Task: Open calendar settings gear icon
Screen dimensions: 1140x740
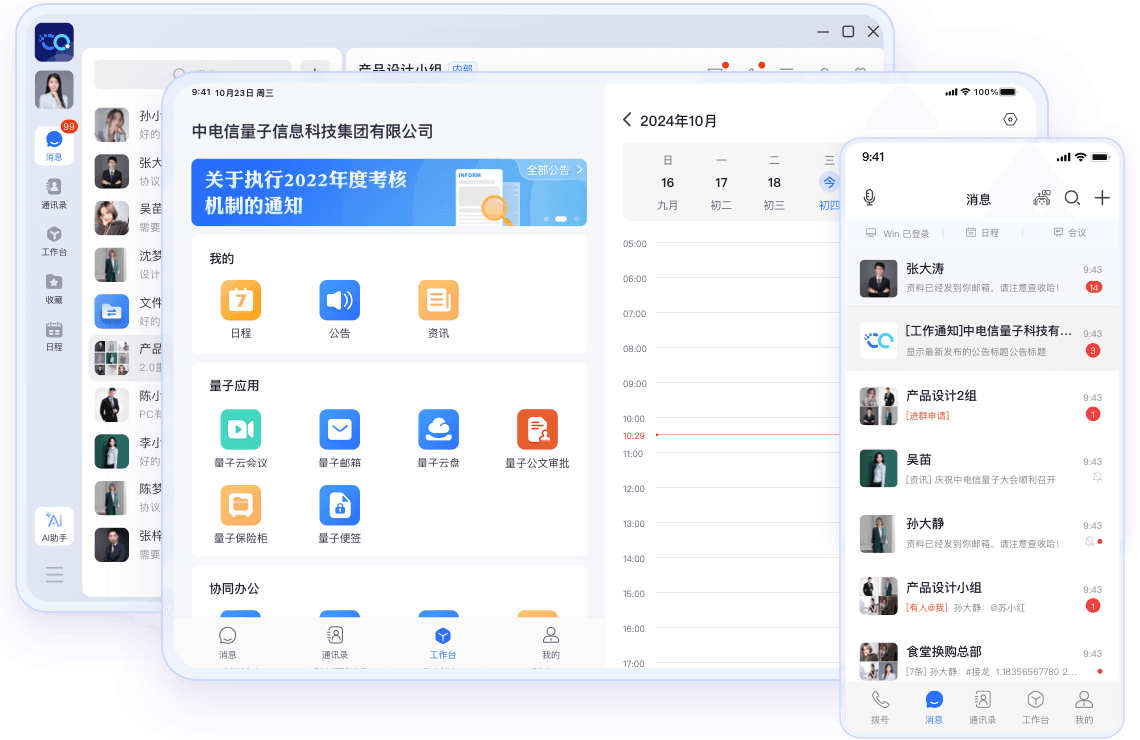Action: 1010,117
